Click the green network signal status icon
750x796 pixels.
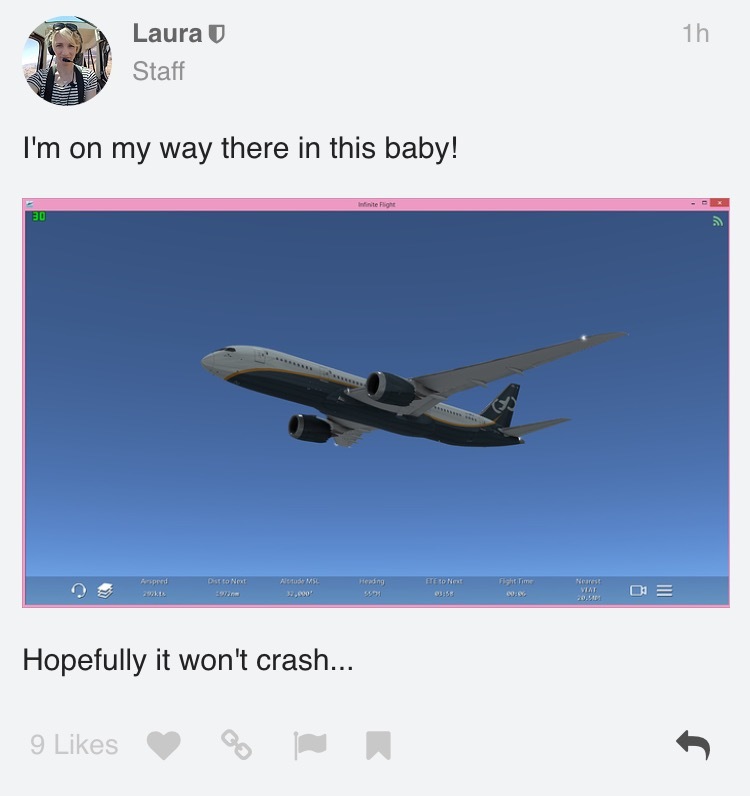[x=718, y=221]
